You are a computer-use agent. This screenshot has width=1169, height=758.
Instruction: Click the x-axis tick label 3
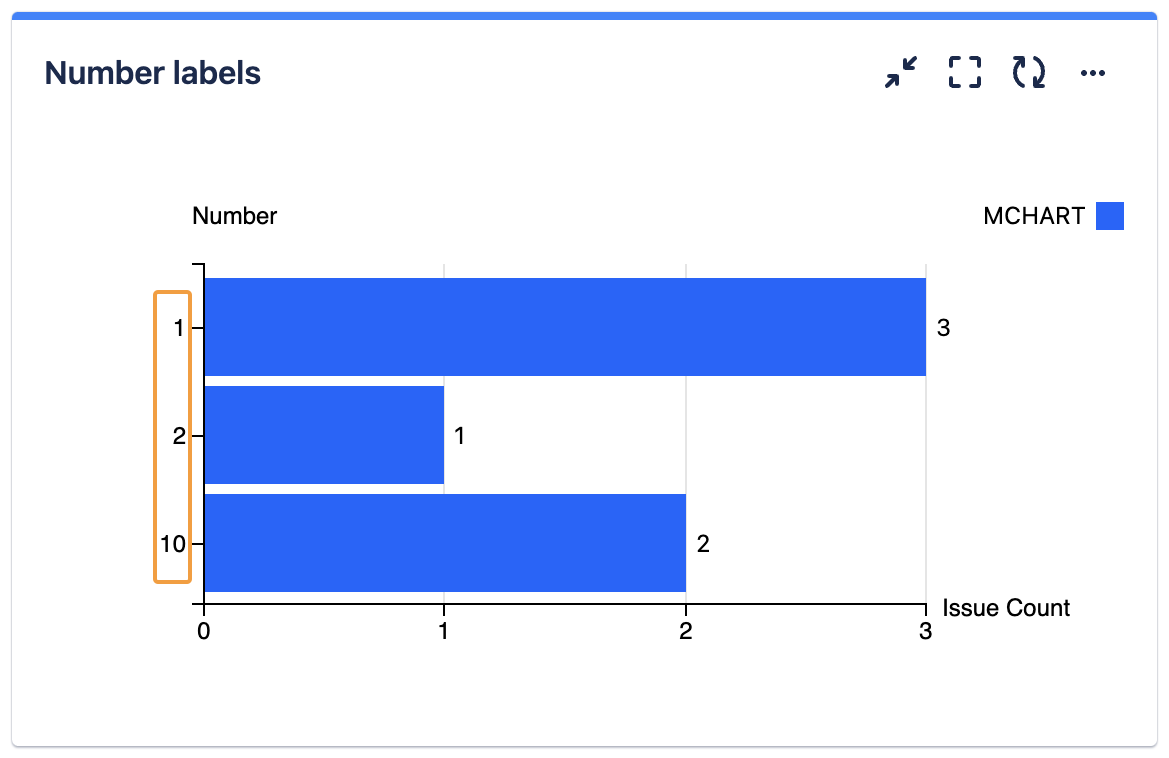[x=926, y=631]
